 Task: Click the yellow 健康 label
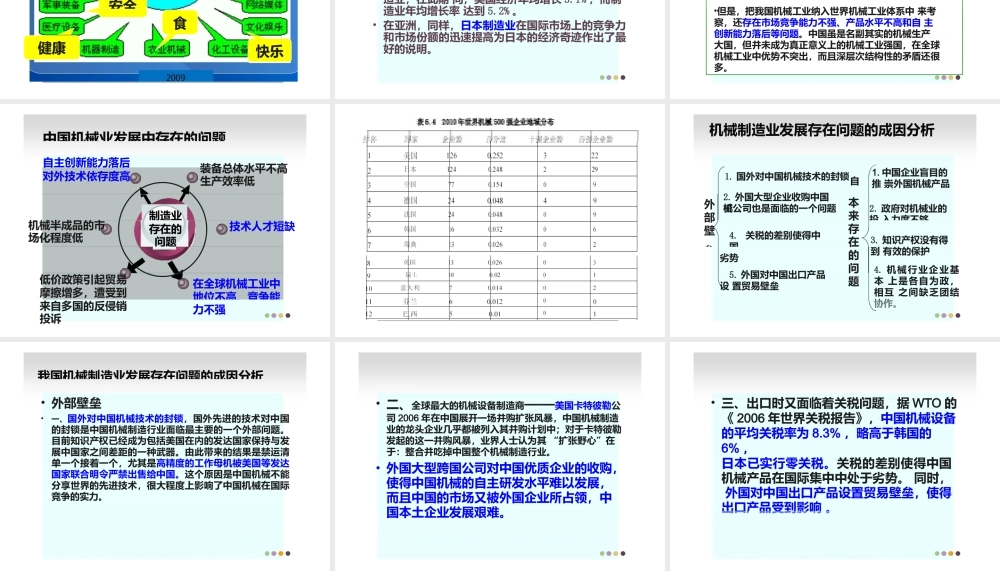pyautogui.click(x=51, y=48)
